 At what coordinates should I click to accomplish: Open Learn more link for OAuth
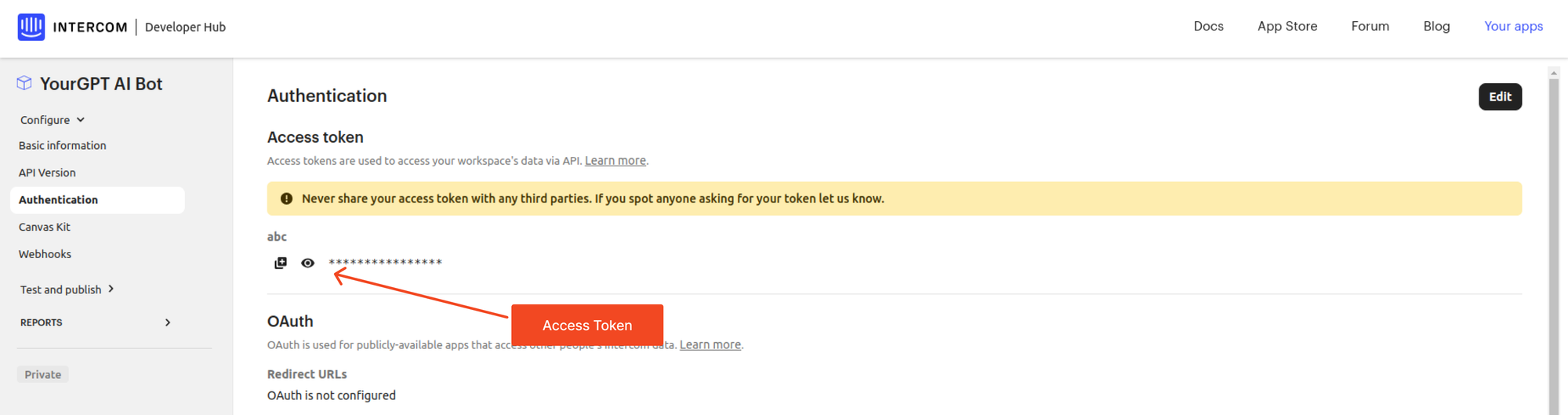(710, 345)
